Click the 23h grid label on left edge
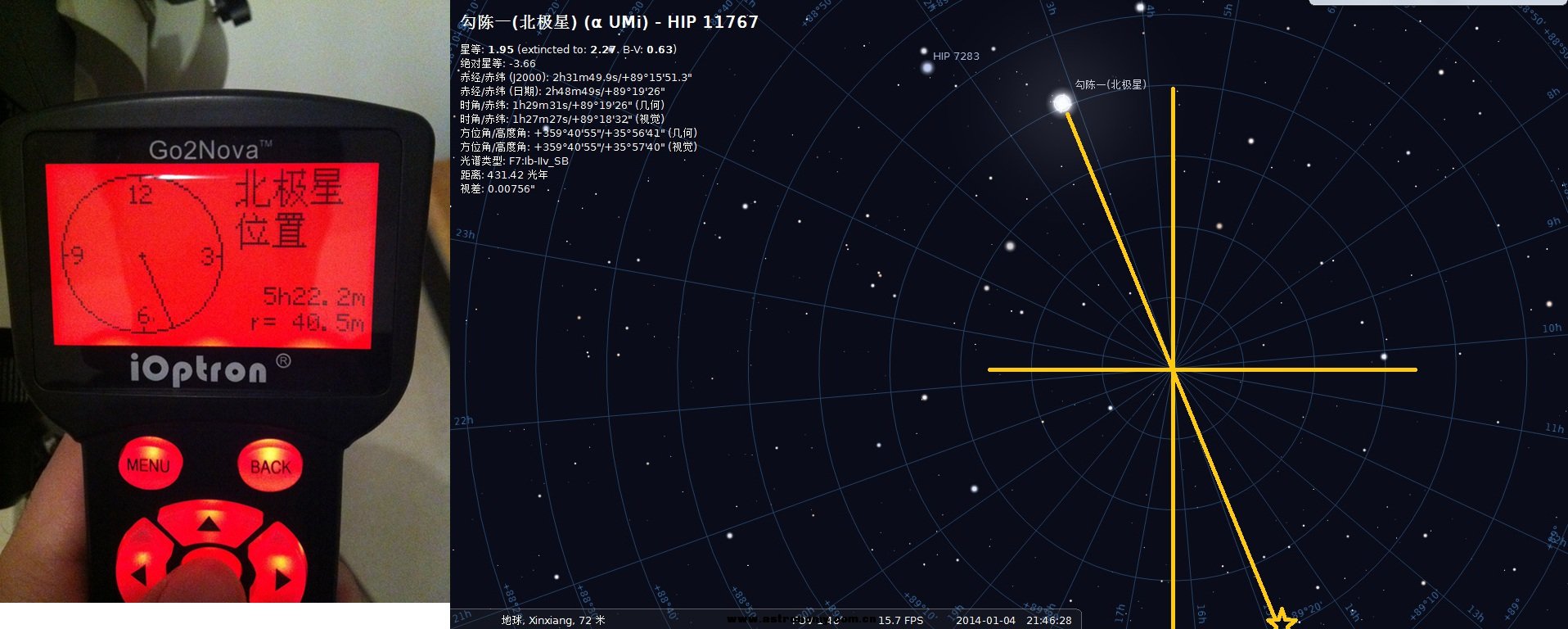The image size is (1568, 629). (465, 233)
